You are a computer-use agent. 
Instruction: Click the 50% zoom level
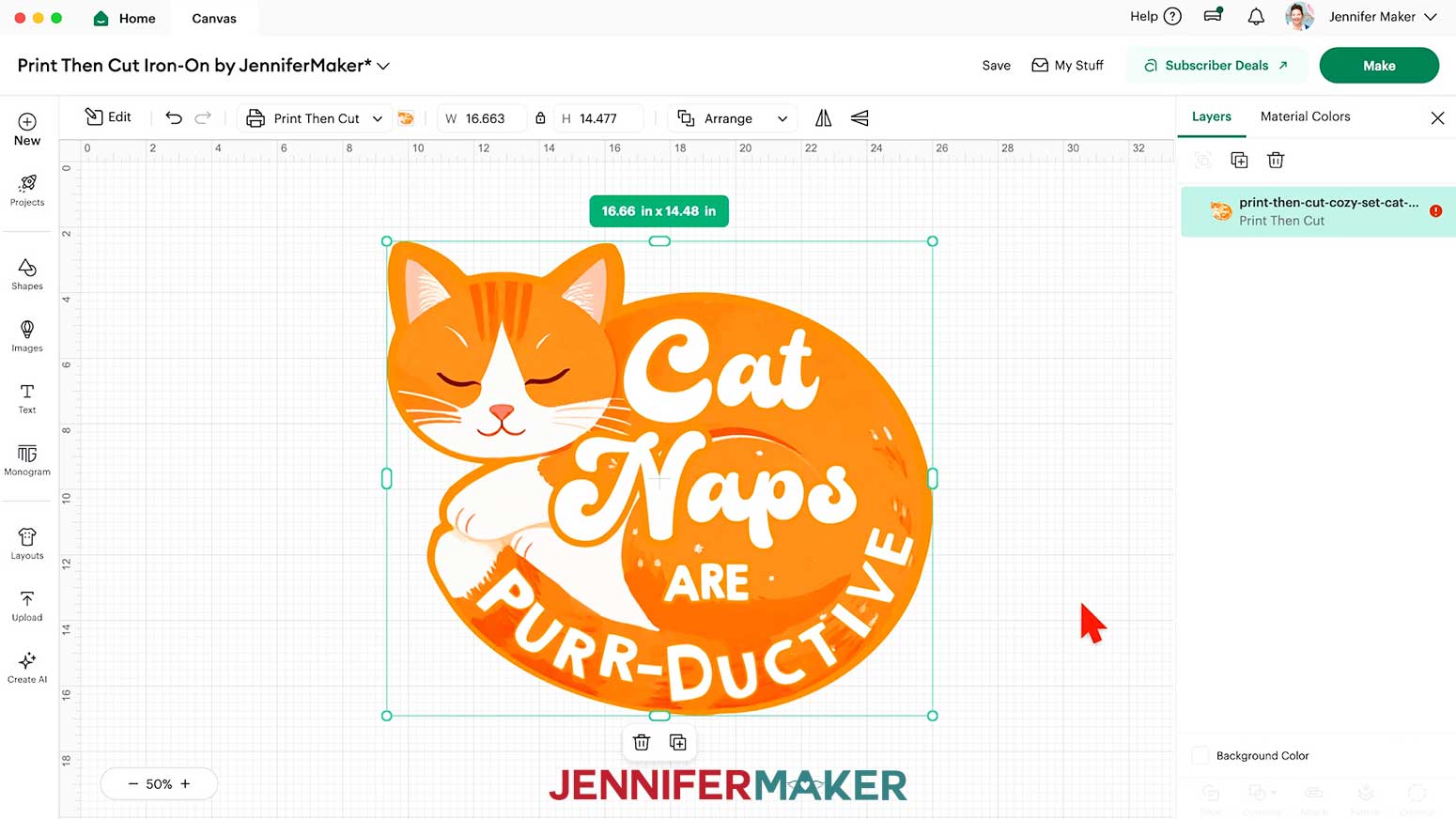click(159, 783)
